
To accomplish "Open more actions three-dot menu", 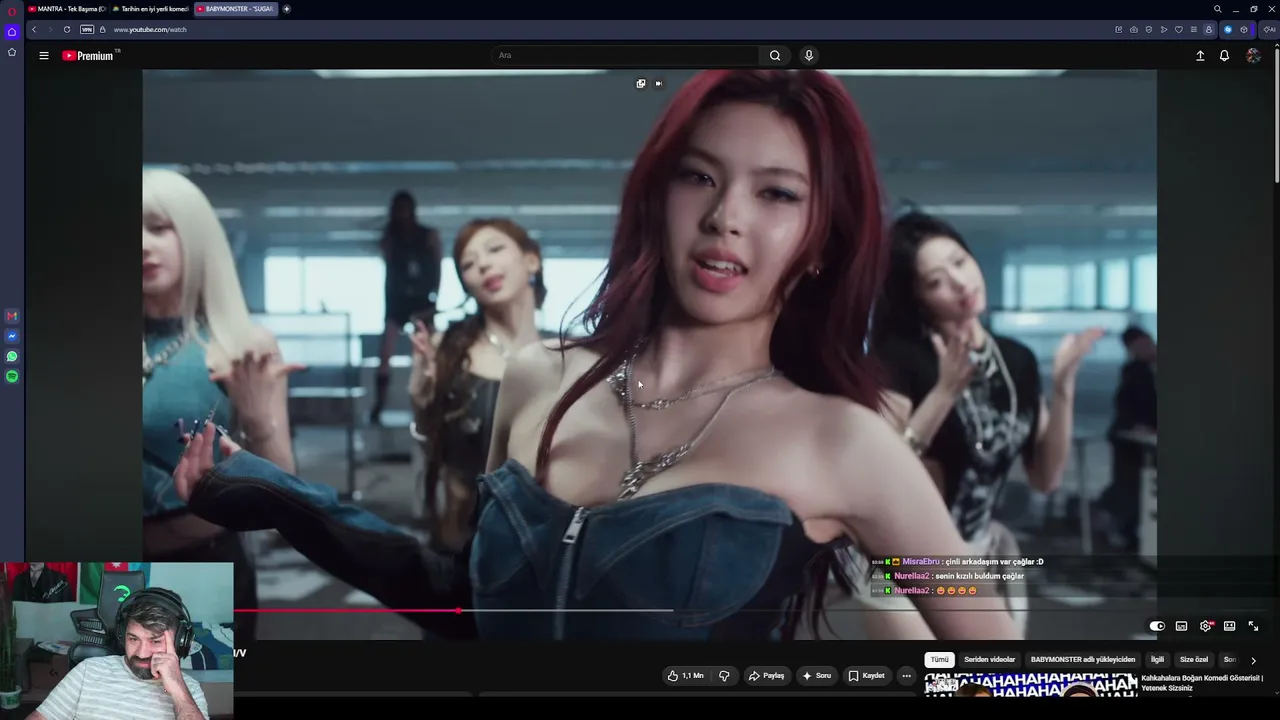I will click(x=907, y=676).
